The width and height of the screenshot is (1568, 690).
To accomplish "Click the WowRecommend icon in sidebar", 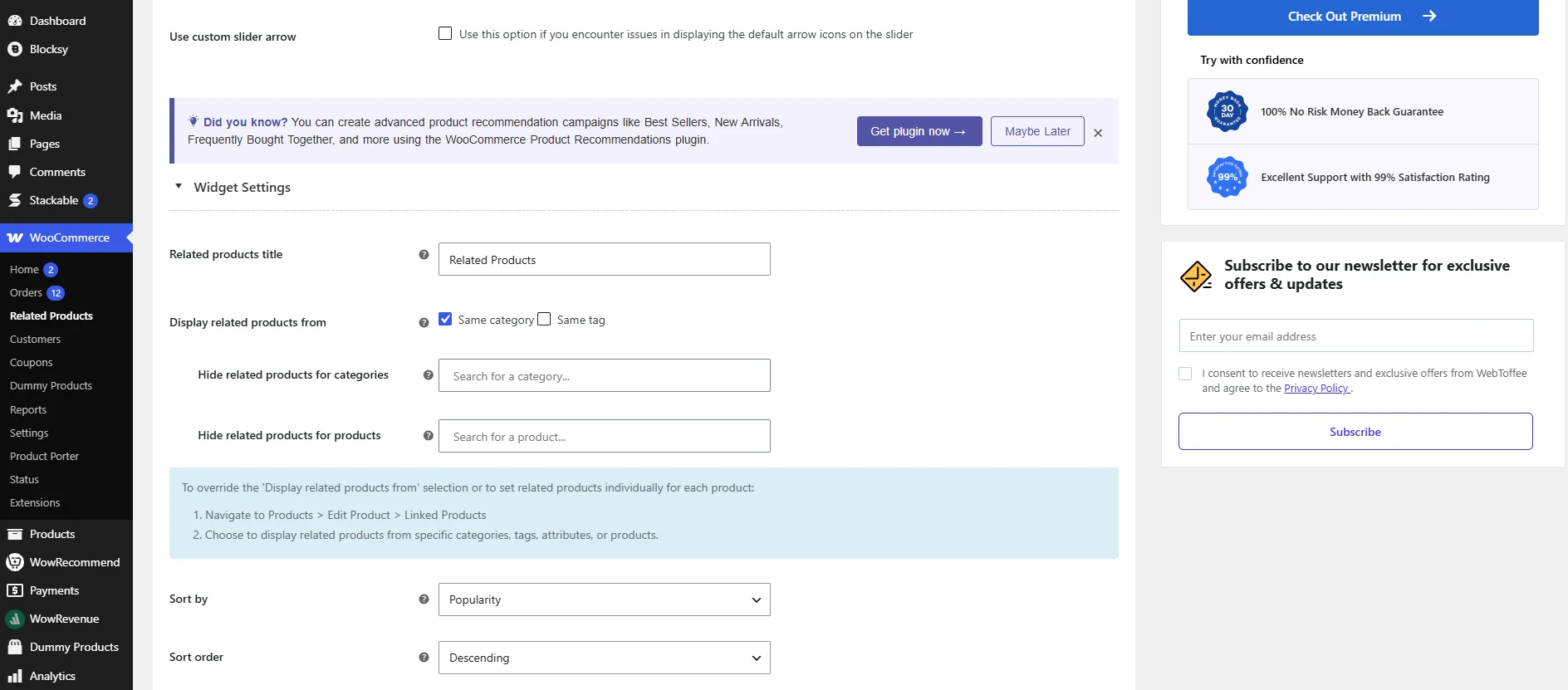I will [x=15, y=562].
